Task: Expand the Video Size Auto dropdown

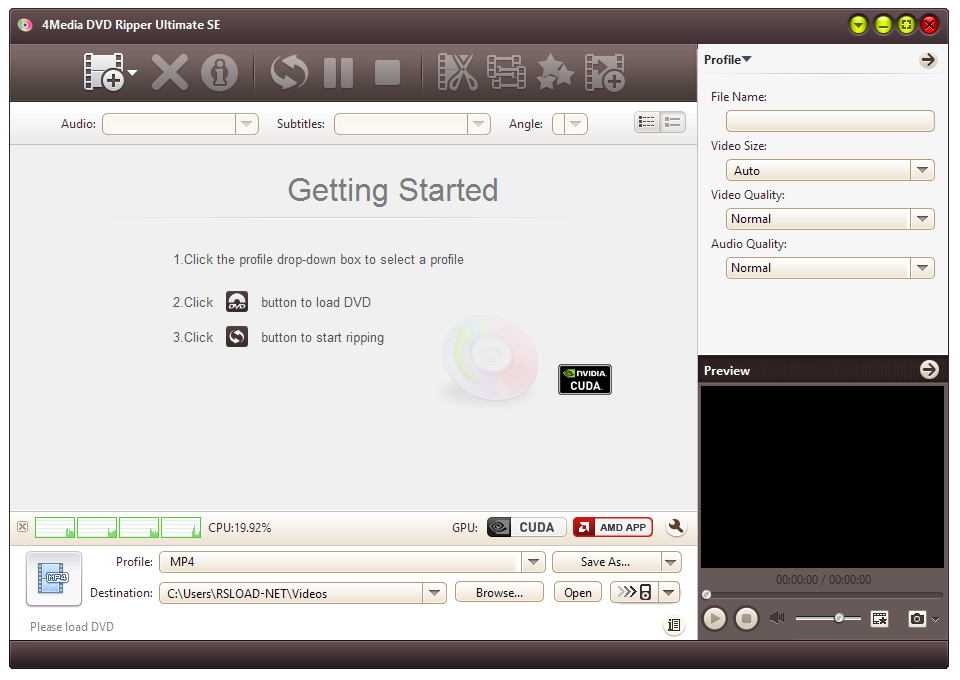Action: tap(923, 170)
